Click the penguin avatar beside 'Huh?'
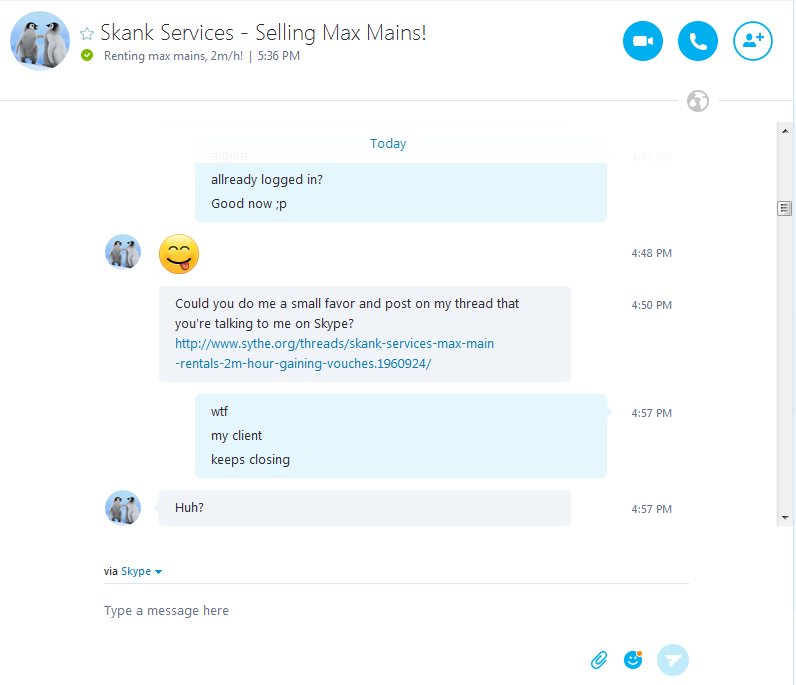 point(123,508)
